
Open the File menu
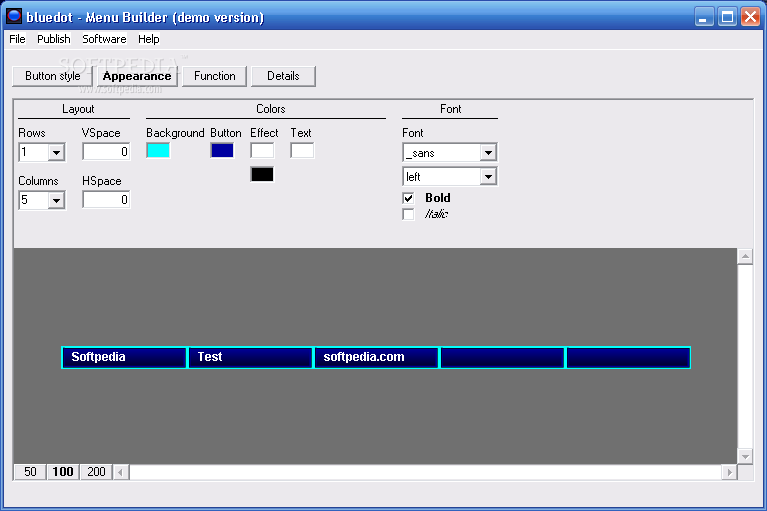(x=17, y=39)
